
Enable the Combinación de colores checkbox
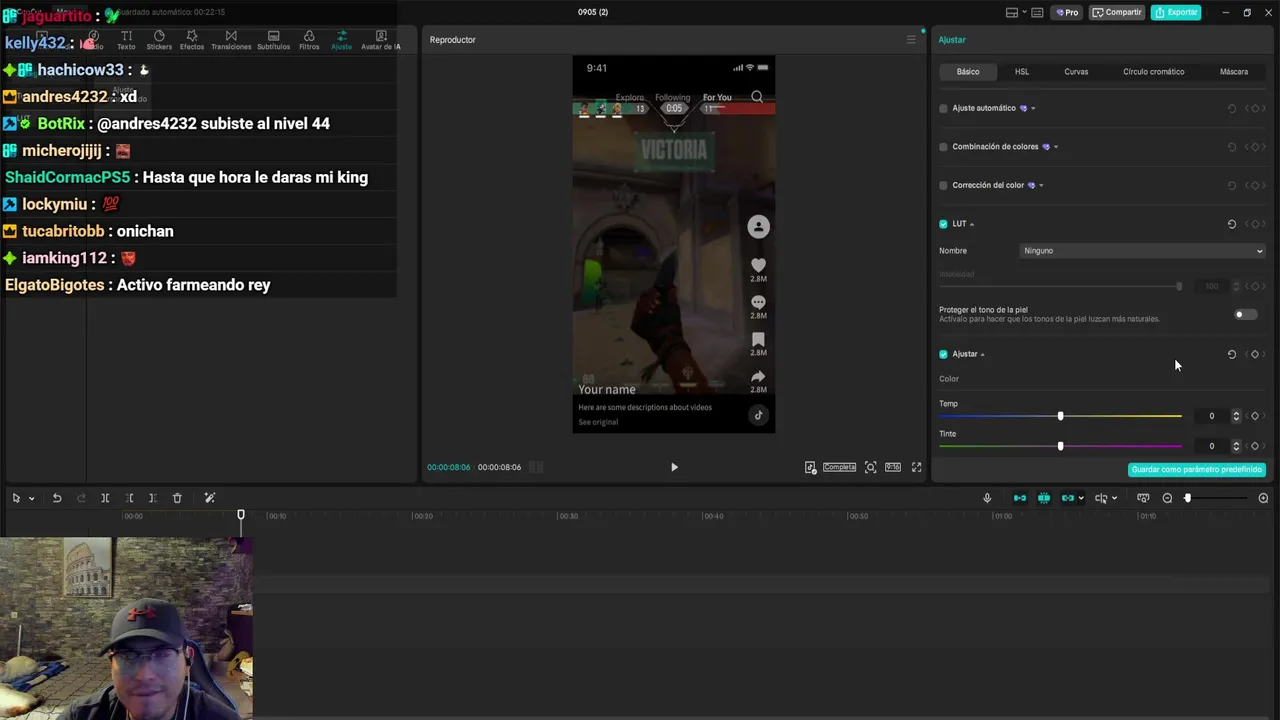943,147
